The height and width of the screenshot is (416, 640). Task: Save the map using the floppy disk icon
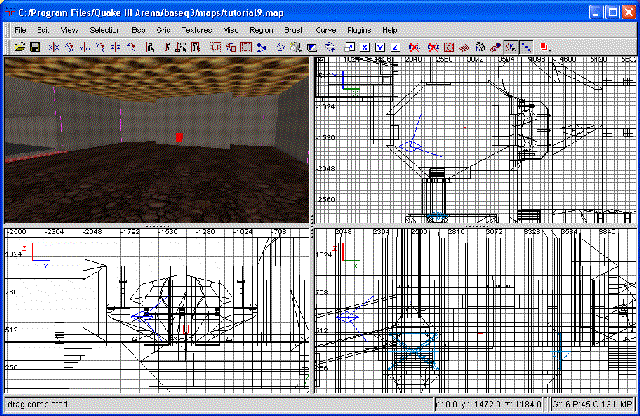[x=35, y=47]
